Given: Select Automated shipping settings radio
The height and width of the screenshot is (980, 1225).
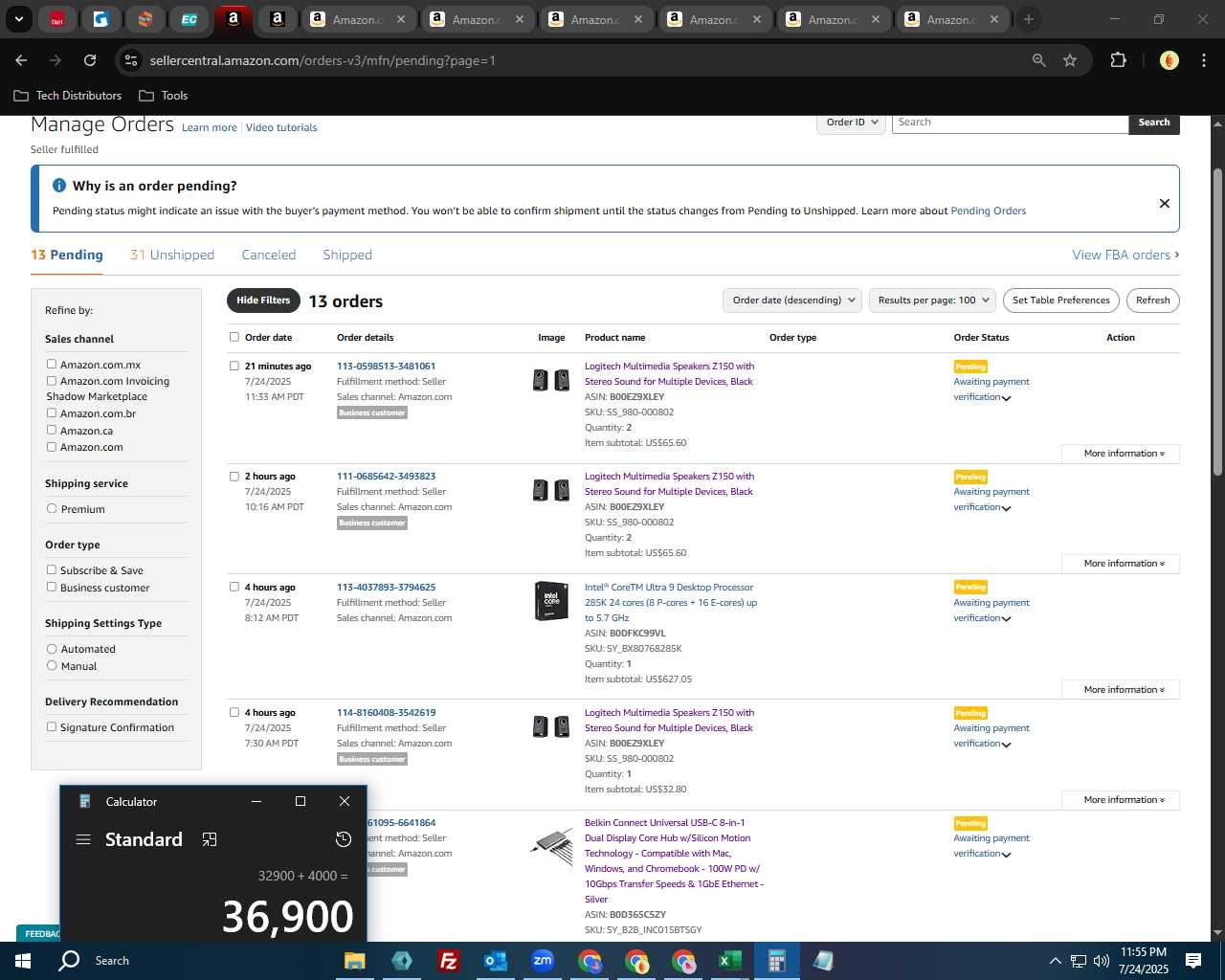Looking at the screenshot, I should click(x=52, y=648).
